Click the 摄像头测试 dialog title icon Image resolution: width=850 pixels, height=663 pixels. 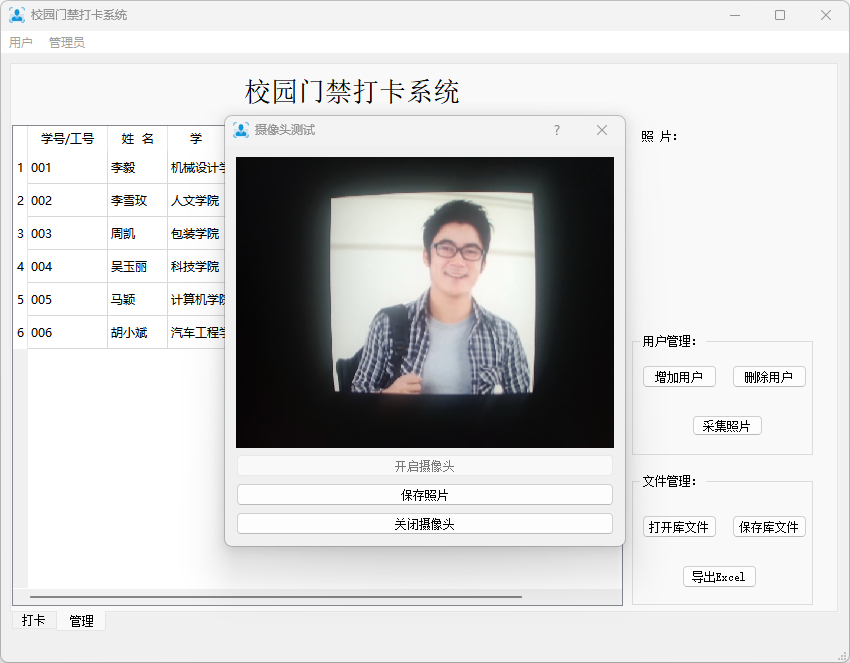(x=241, y=130)
